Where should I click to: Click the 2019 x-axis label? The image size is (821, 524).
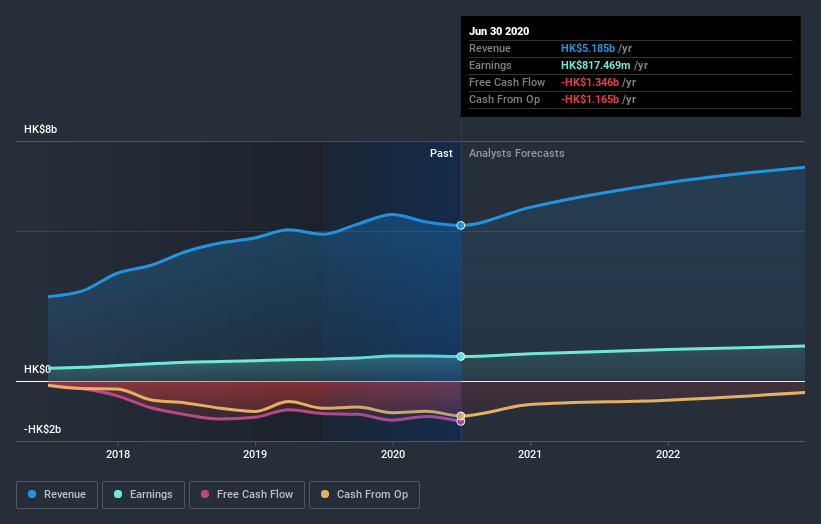tap(255, 454)
